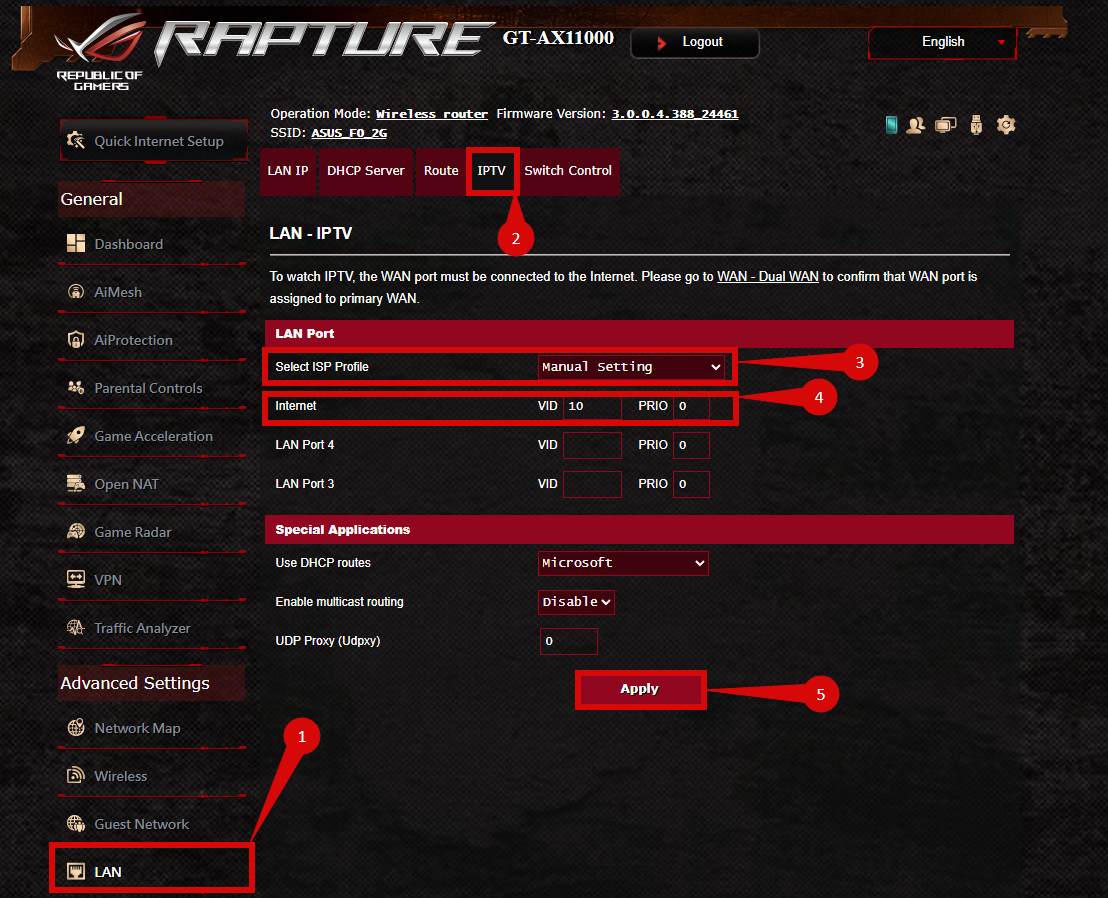Screen dimensions: 1108x898
Task: Click the UDP Proxy (Udpxy) input field
Action: pos(568,641)
